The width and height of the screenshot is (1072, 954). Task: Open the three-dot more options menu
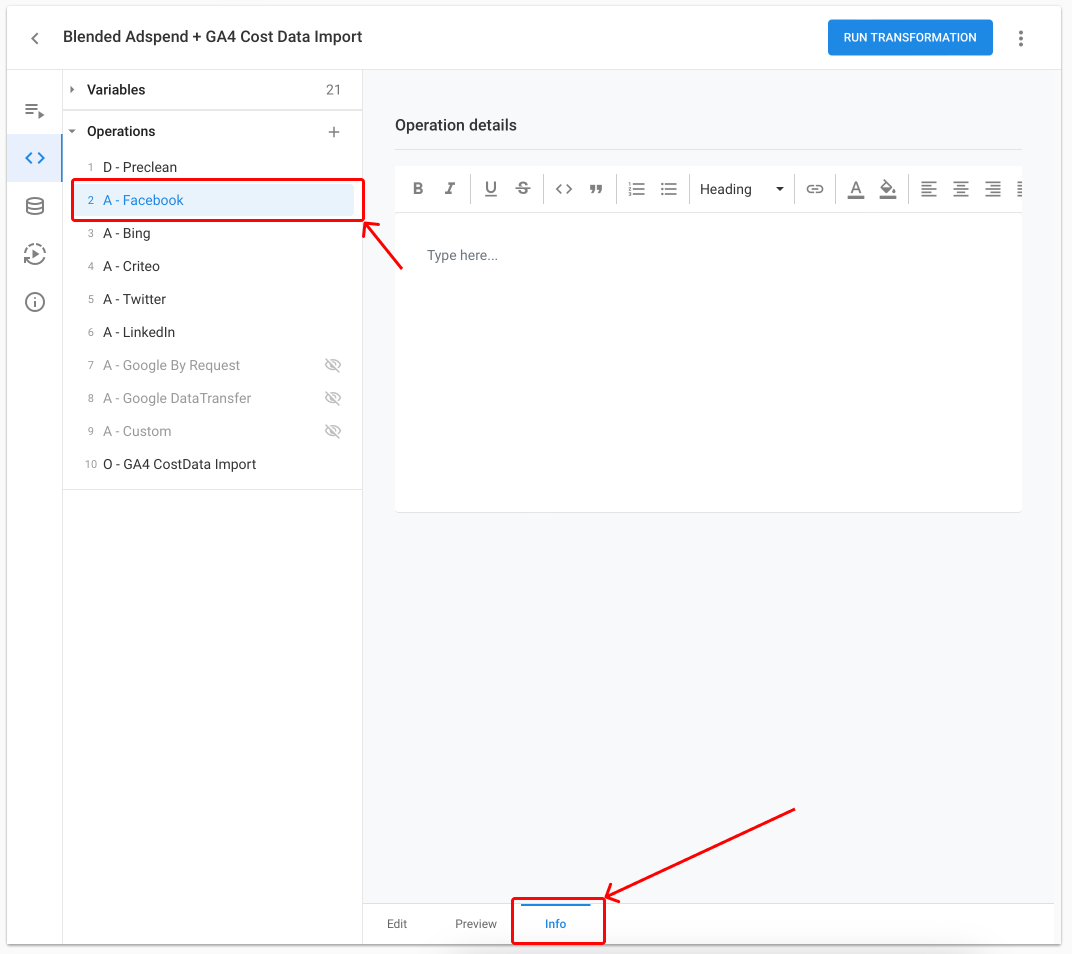1020,38
